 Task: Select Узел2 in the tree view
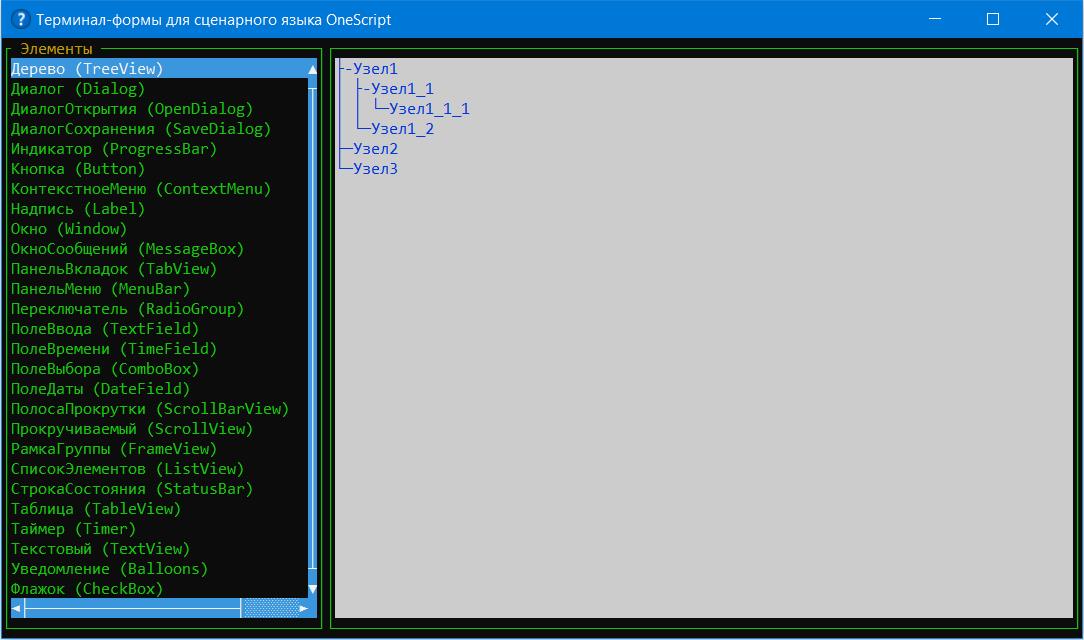pos(375,149)
